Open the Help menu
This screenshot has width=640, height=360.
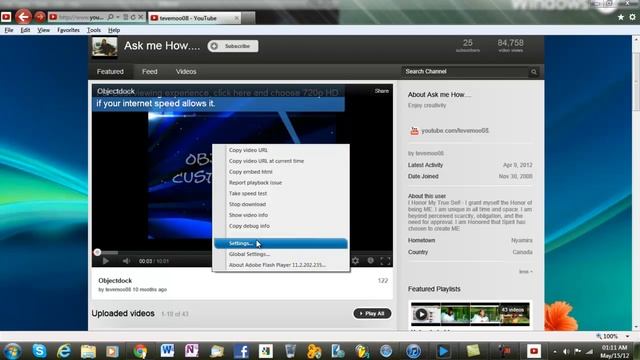click(114, 30)
